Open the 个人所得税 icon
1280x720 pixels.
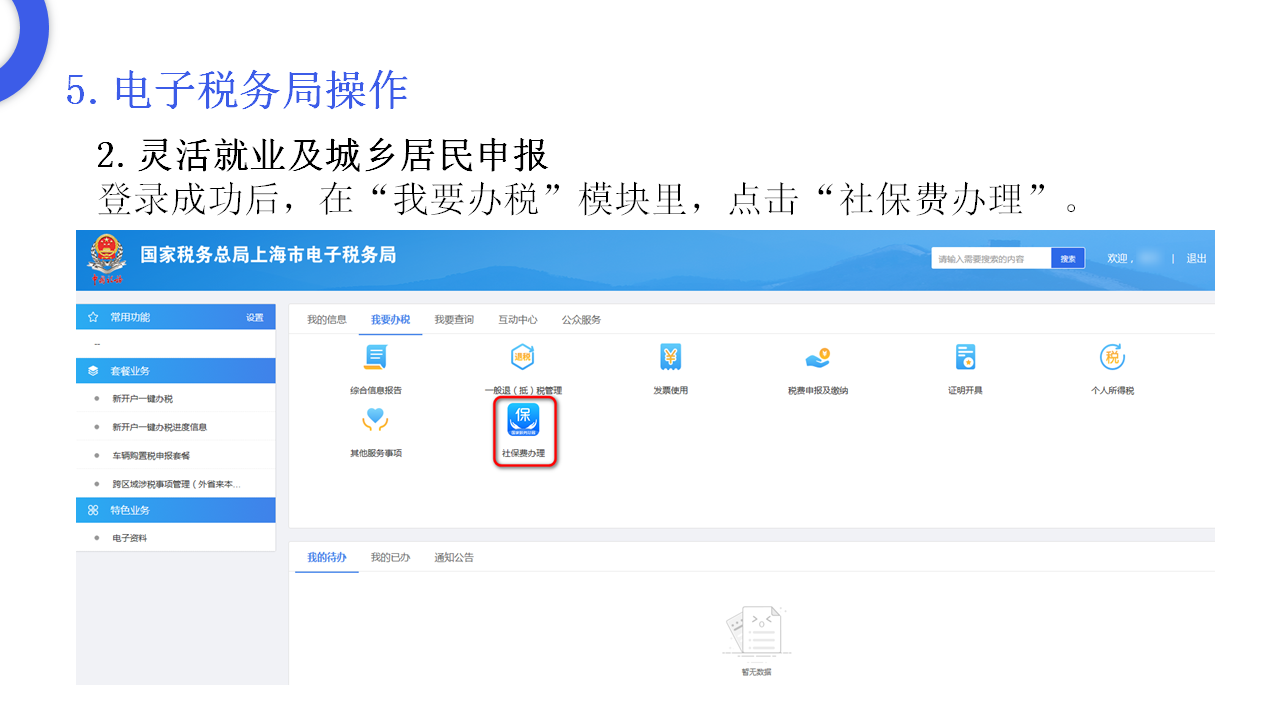tap(1112, 357)
